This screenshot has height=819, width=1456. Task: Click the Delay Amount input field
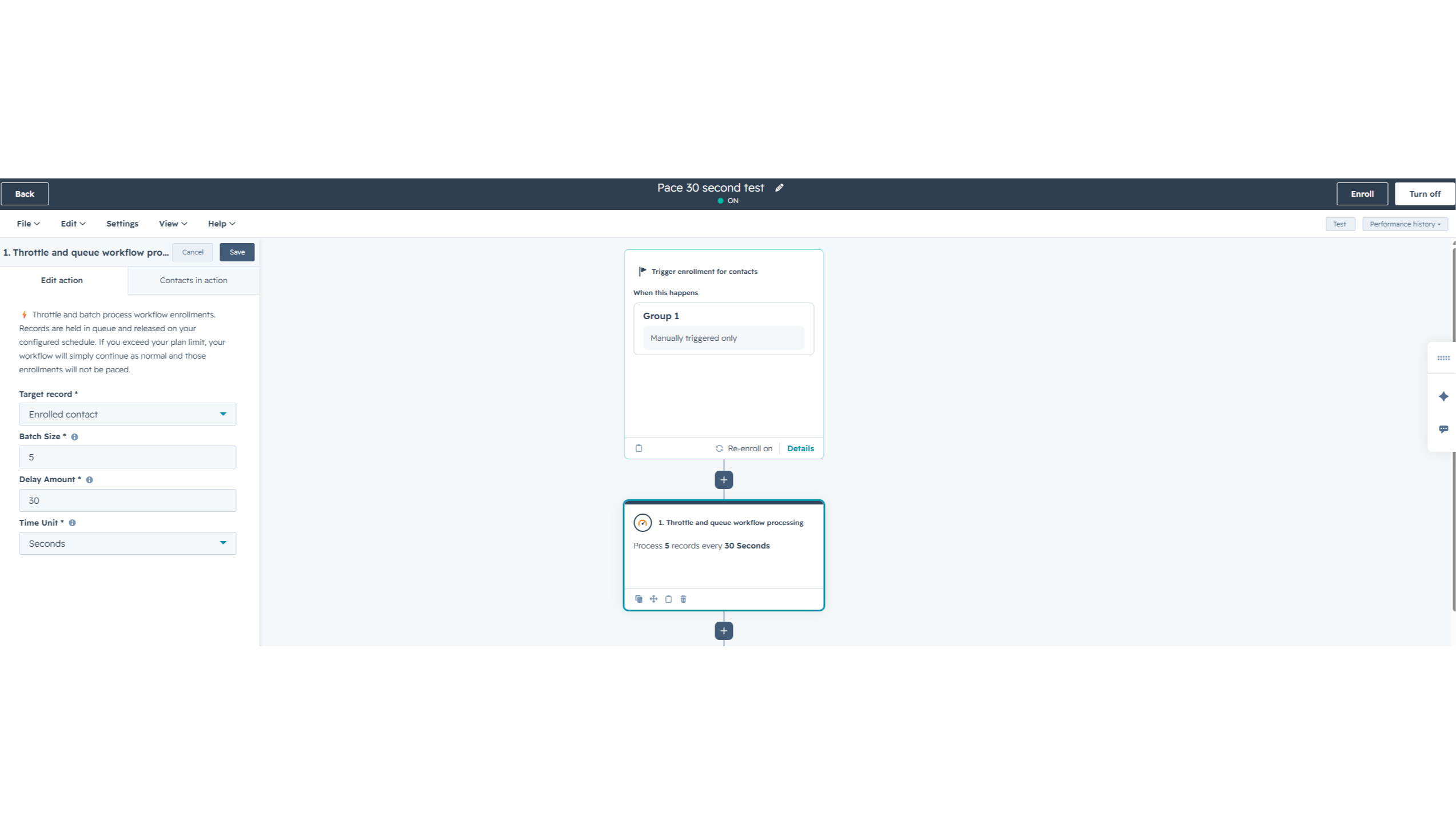click(x=127, y=500)
